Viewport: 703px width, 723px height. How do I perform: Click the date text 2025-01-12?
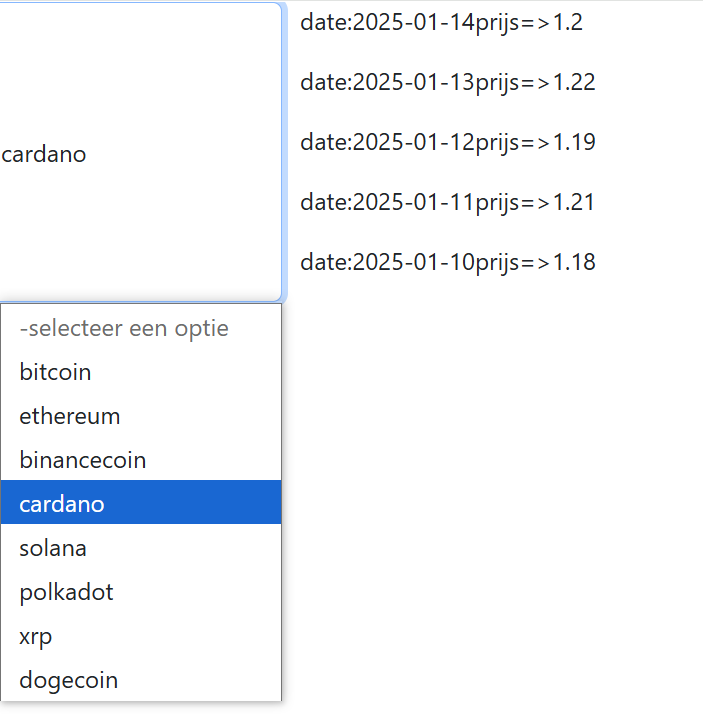click(412, 142)
